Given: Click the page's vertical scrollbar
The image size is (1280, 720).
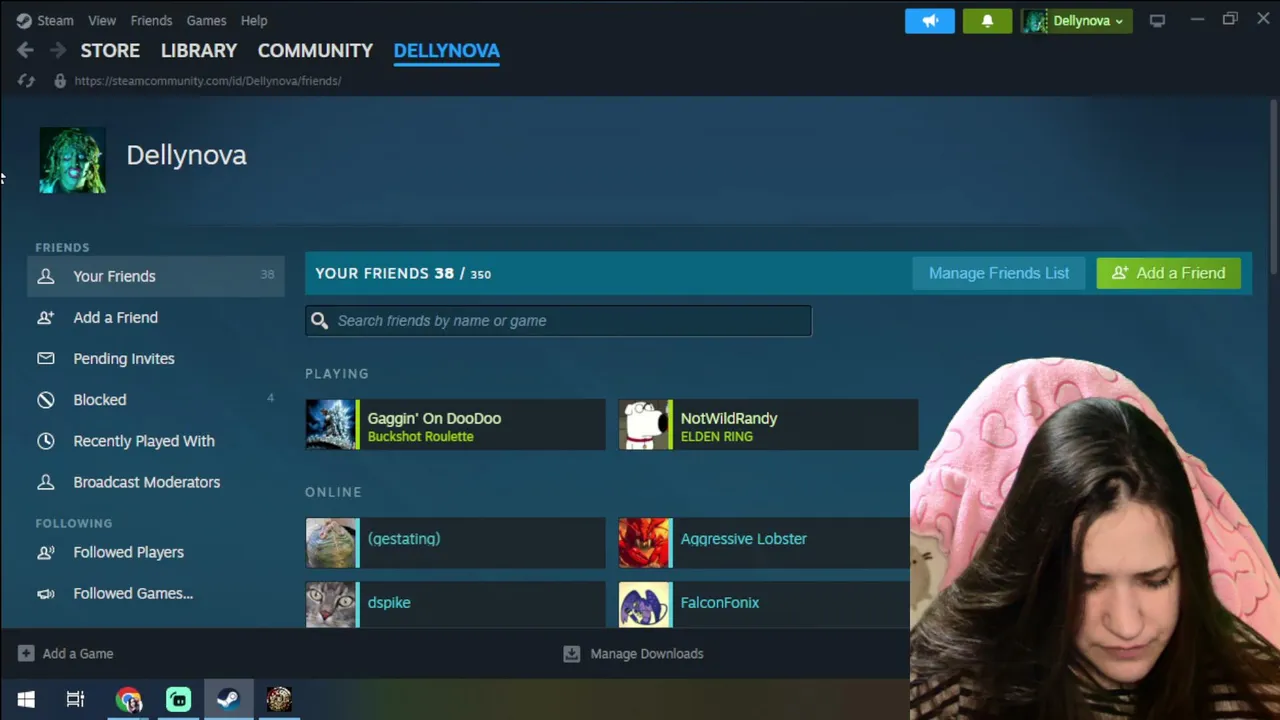Looking at the screenshot, I should (x=1274, y=185).
